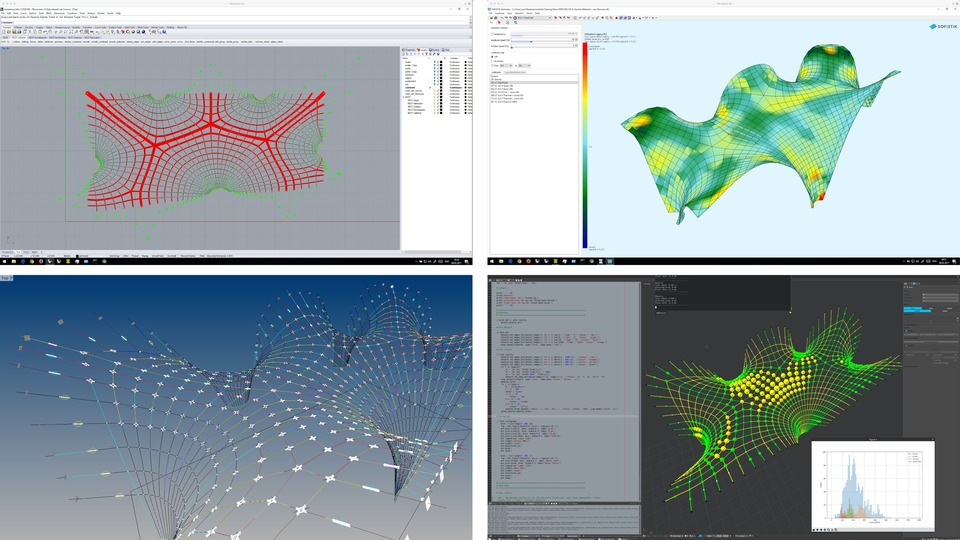Click the SOFiSTiK logo in the viewer
Viewport: 960px width, 540px height.
click(x=943, y=26)
